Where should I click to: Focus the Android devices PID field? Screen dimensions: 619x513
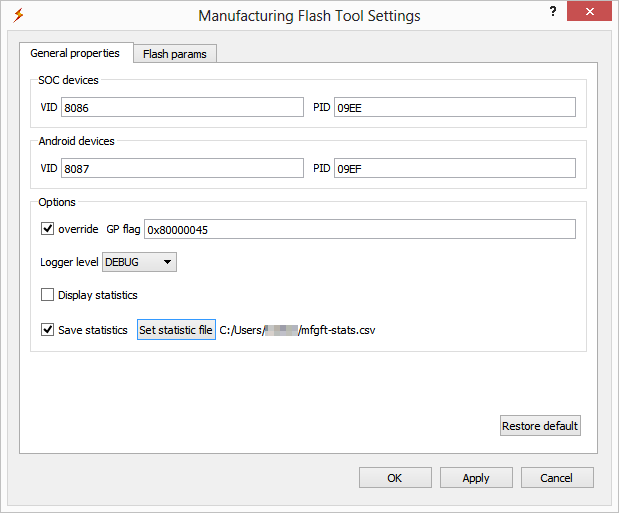[455, 168]
